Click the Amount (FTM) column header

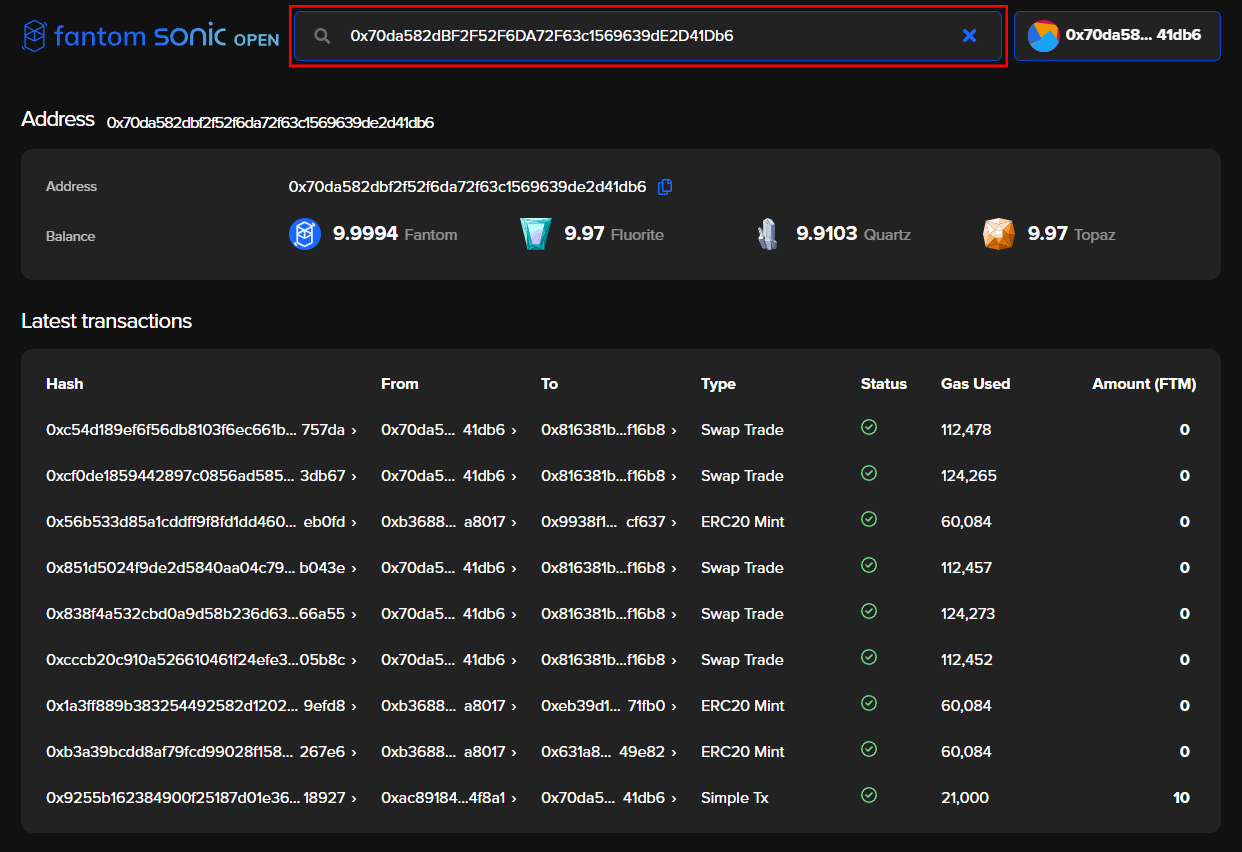pyautogui.click(x=1144, y=384)
